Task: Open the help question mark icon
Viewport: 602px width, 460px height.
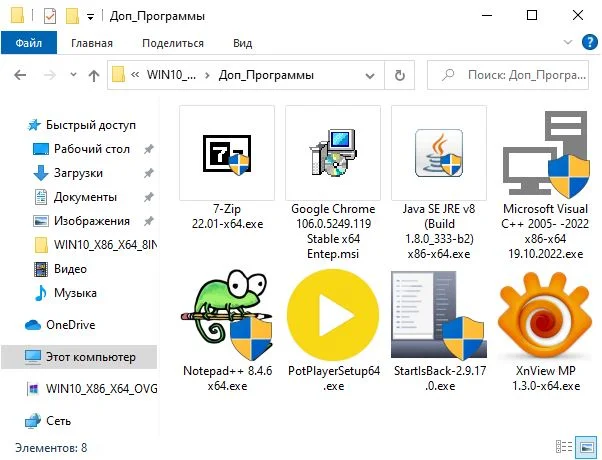Action: coord(589,42)
